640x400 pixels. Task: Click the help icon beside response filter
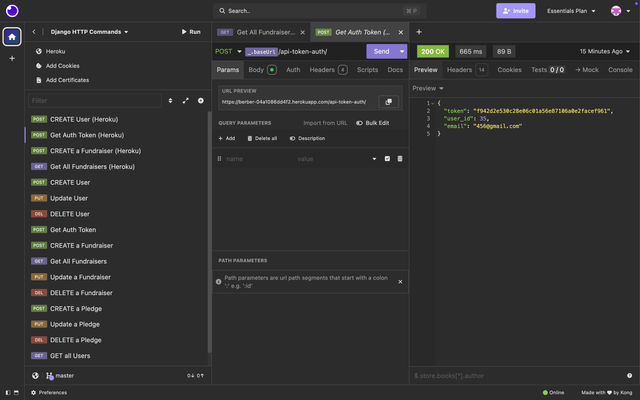[629, 376]
